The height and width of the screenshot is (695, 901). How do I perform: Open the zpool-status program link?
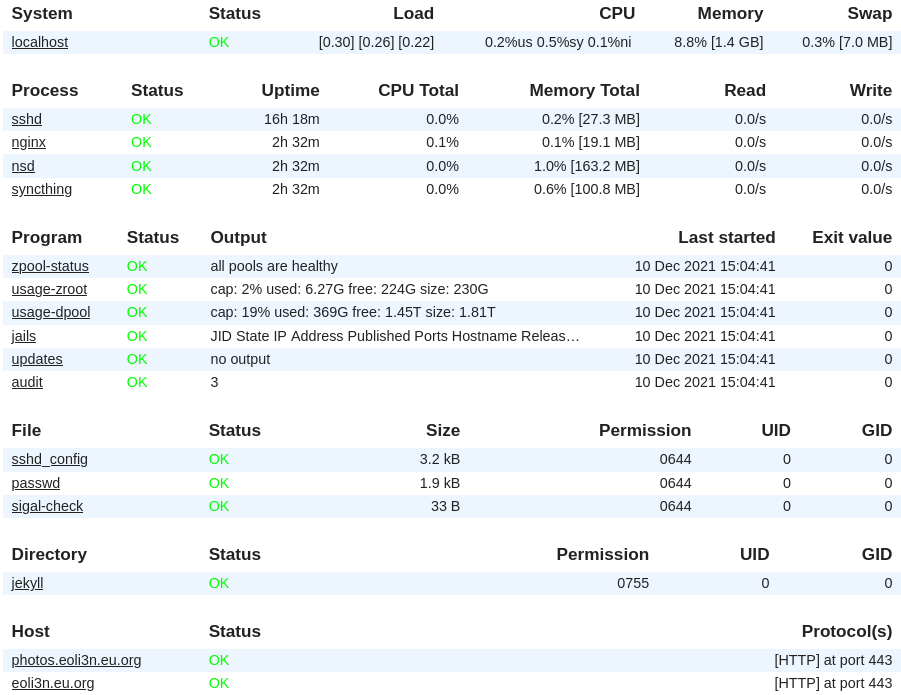tap(50, 266)
